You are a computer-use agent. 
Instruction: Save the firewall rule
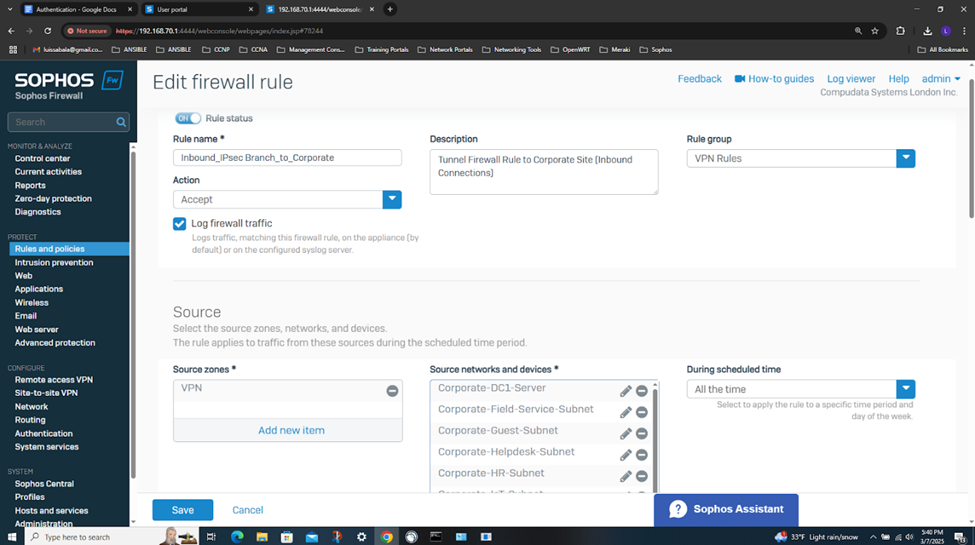(183, 510)
